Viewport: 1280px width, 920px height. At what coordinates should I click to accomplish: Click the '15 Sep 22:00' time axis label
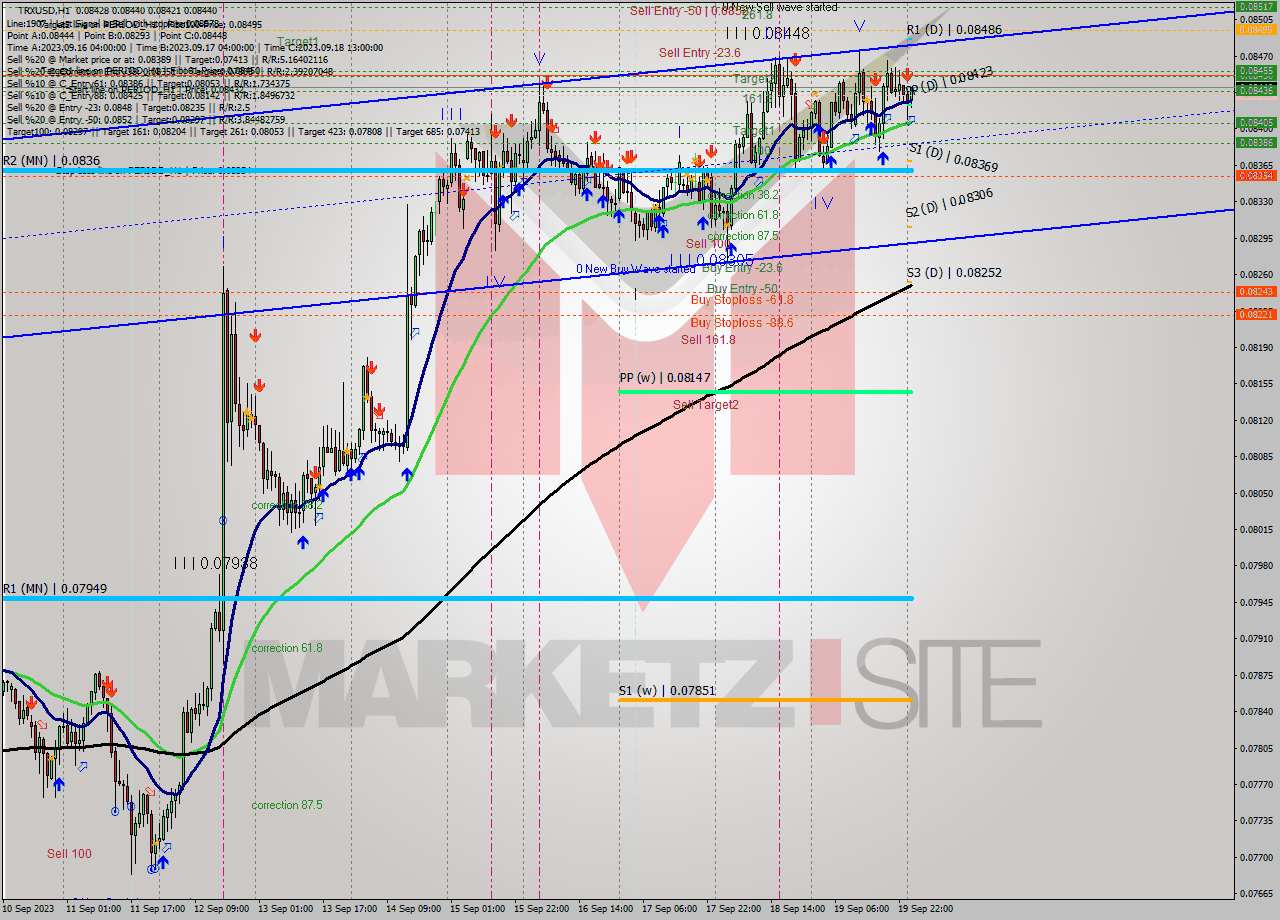pos(541,909)
